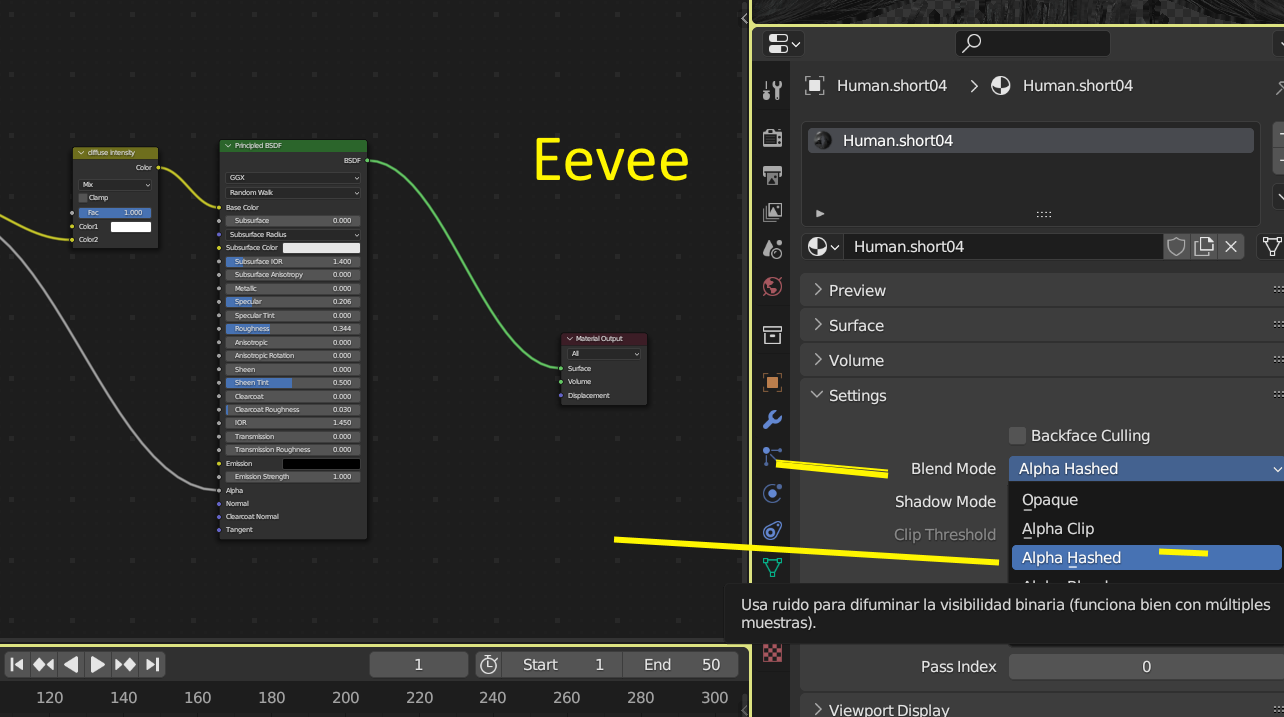Open the Modifiers properties tab
This screenshot has height=717, width=1284.
pos(772,419)
